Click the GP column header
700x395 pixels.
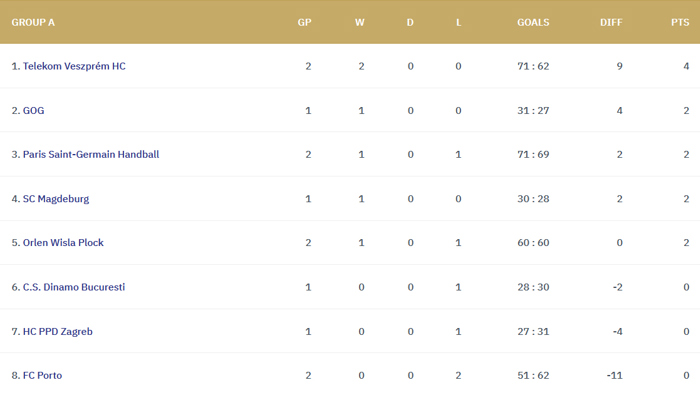click(x=304, y=22)
